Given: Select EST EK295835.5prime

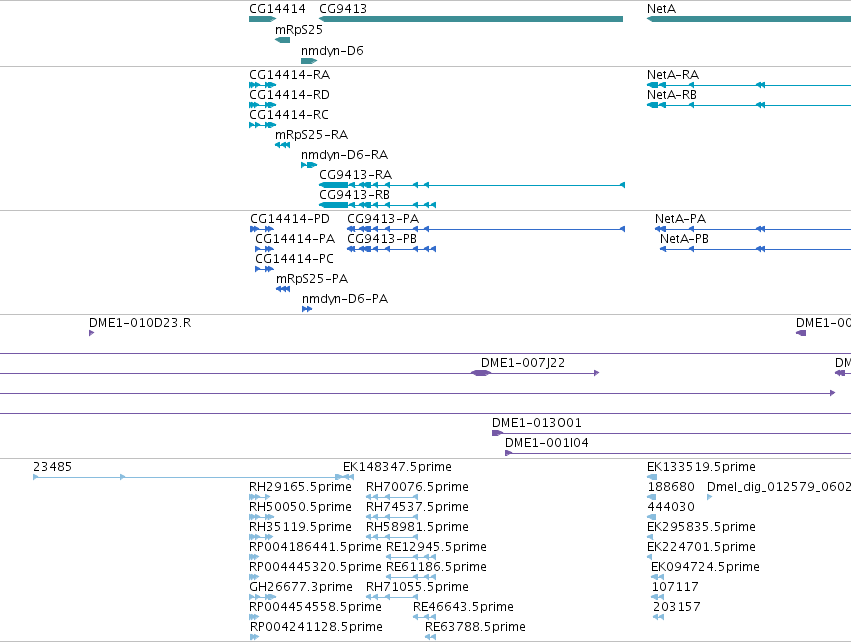Looking at the screenshot, I should [701, 527].
